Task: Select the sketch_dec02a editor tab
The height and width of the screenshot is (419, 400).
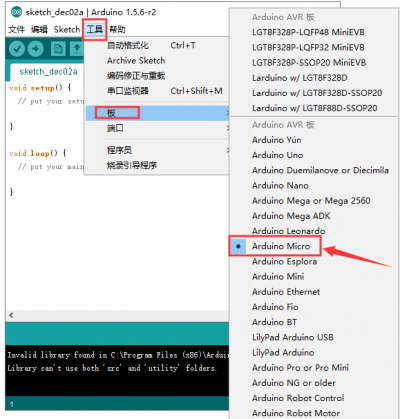Action: click(48, 72)
